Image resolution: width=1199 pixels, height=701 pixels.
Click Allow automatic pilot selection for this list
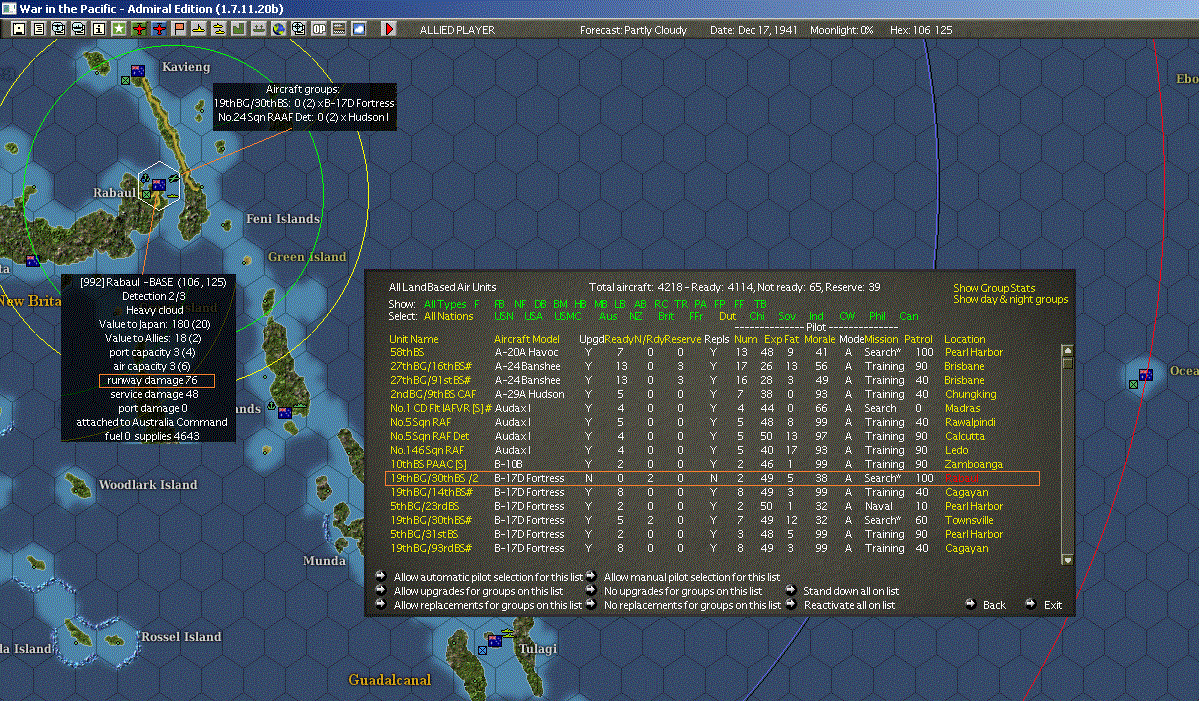click(488, 577)
